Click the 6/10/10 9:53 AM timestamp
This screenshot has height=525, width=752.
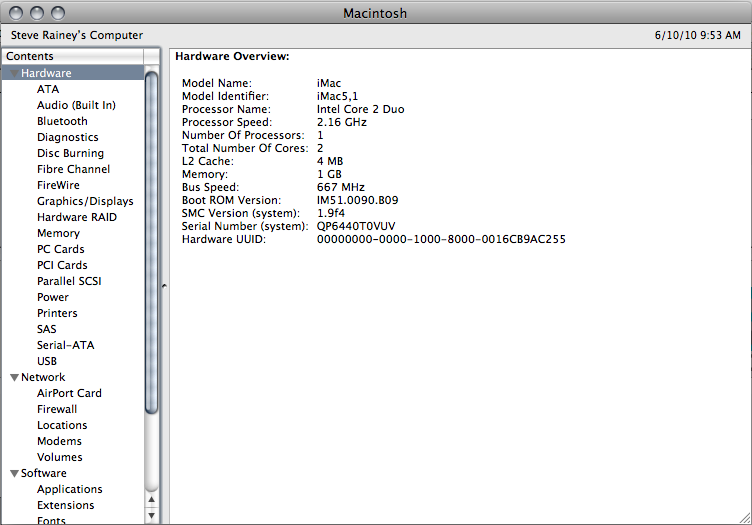point(698,35)
